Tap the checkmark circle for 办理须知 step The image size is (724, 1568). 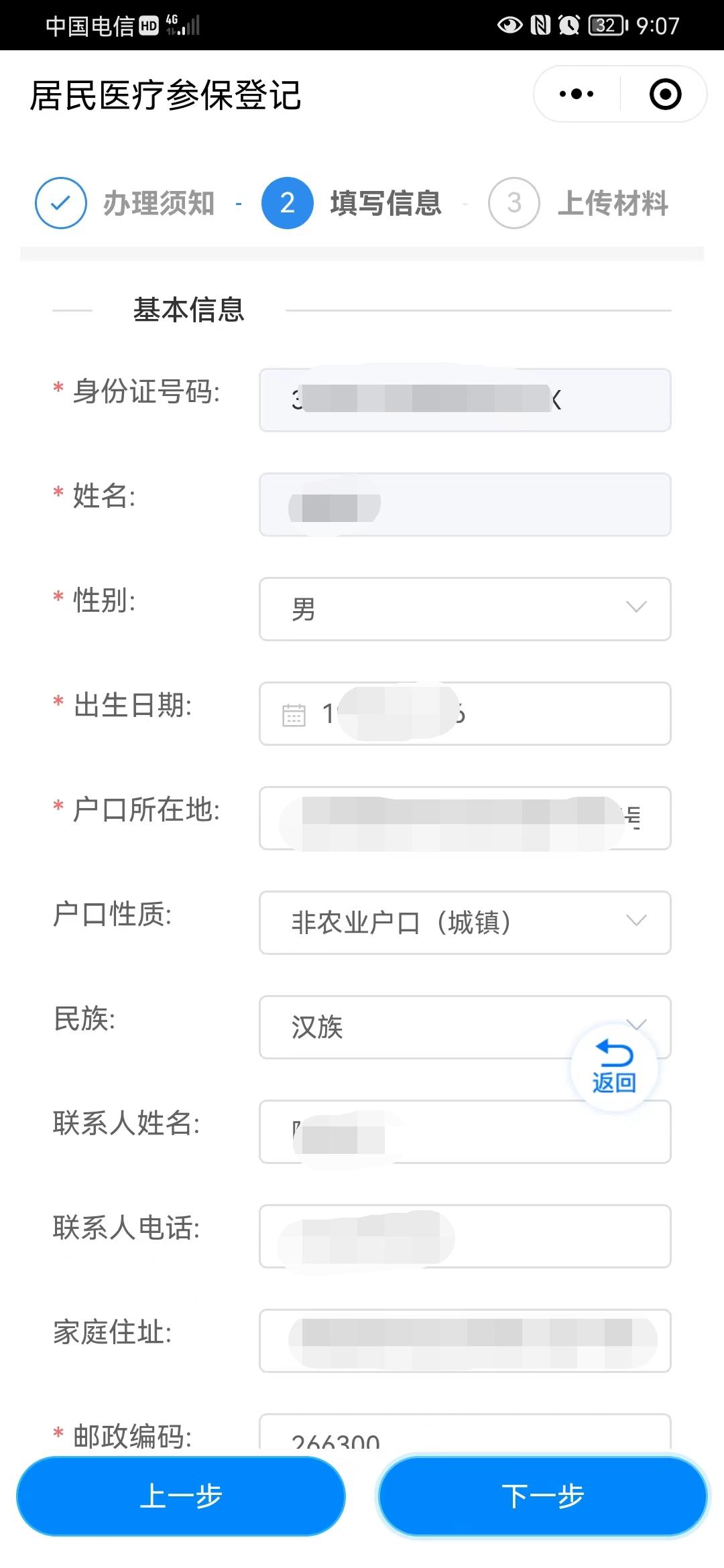[60, 203]
